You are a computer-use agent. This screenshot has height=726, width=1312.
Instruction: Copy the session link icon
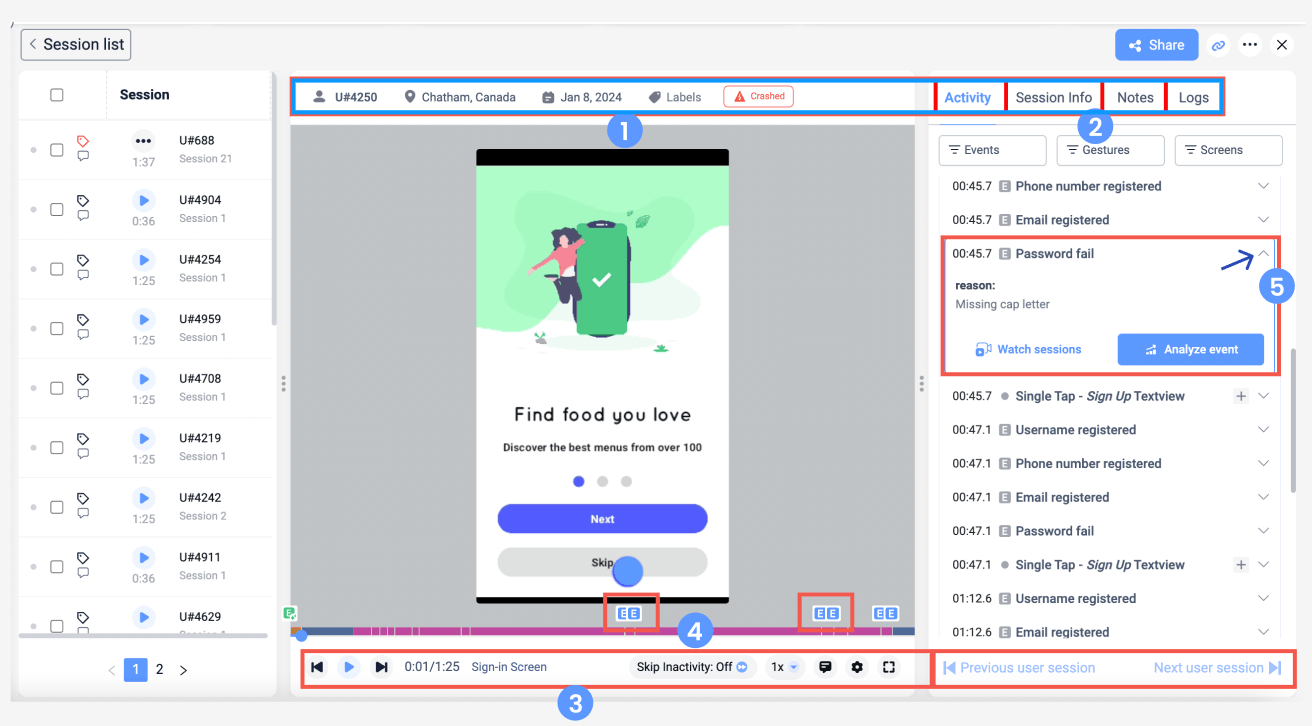tap(1218, 44)
